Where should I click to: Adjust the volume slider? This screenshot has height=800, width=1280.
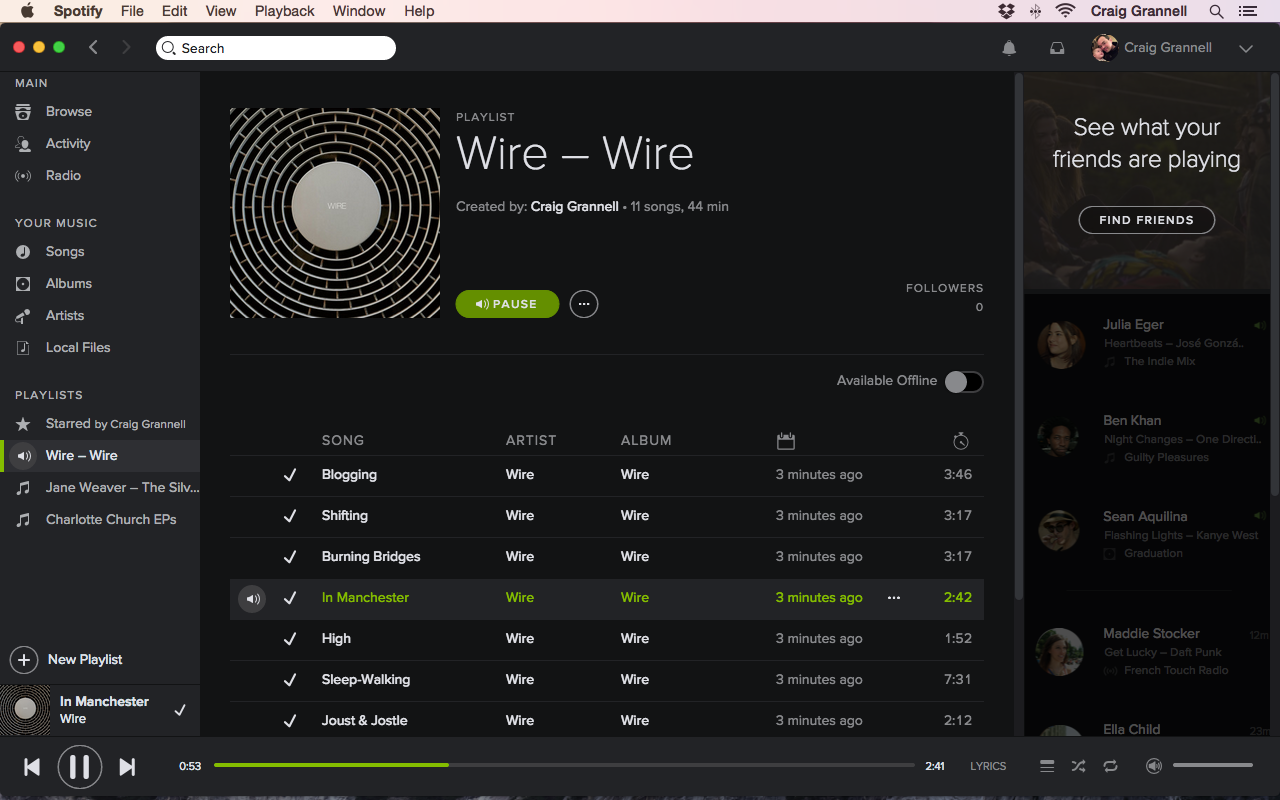pos(1212,766)
